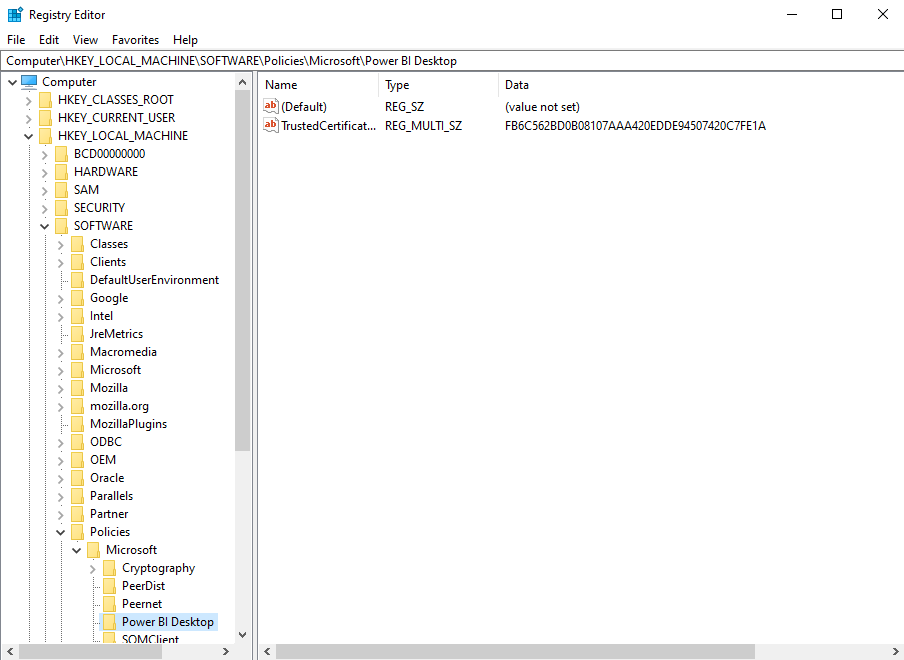Sort values by the Name column header
The image size is (904, 660).
click(300, 84)
